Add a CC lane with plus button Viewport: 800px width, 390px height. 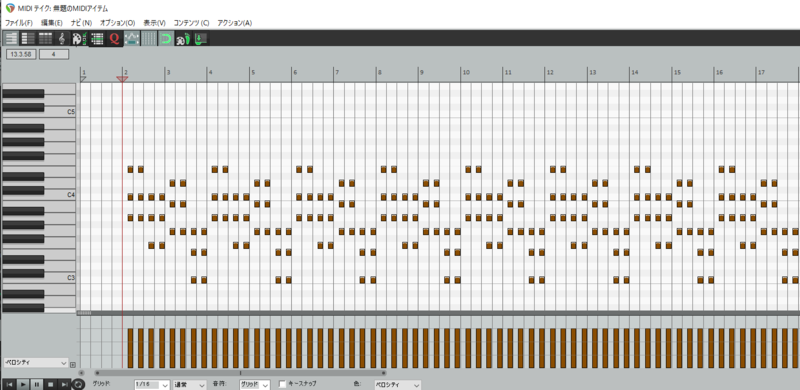[72, 364]
